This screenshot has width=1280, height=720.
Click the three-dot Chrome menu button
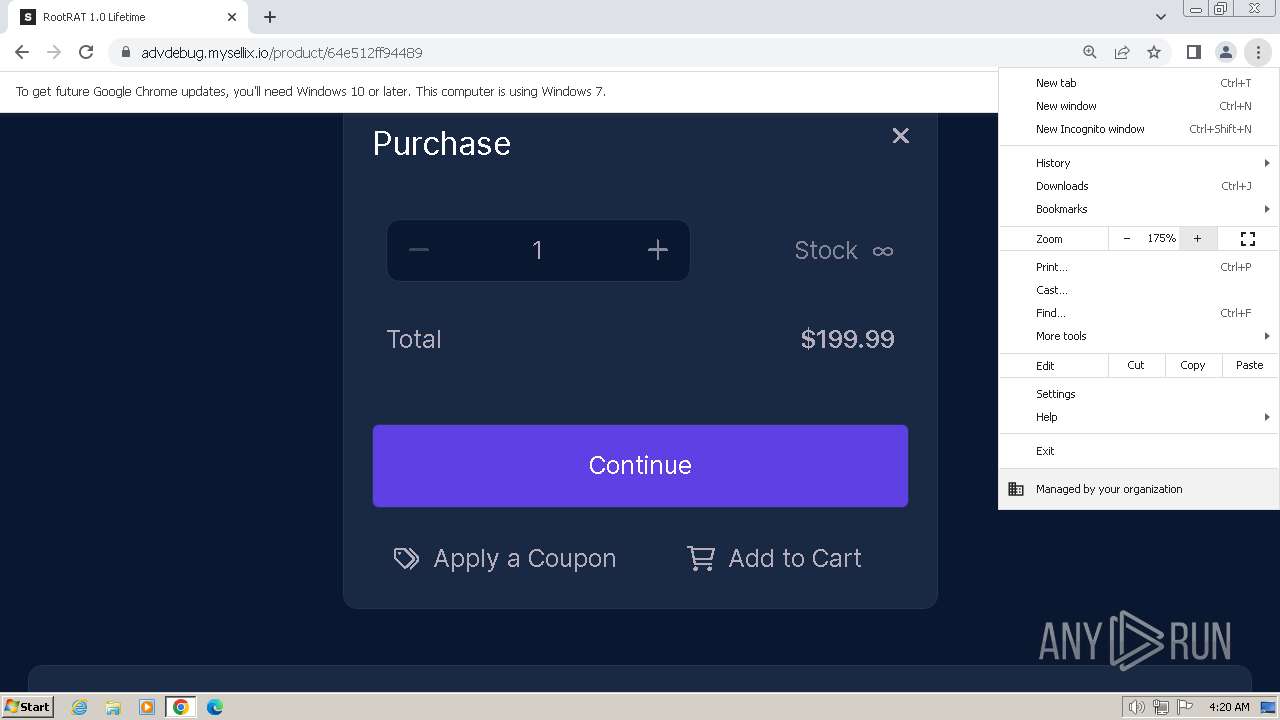pyautogui.click(x=1258, y=52)
